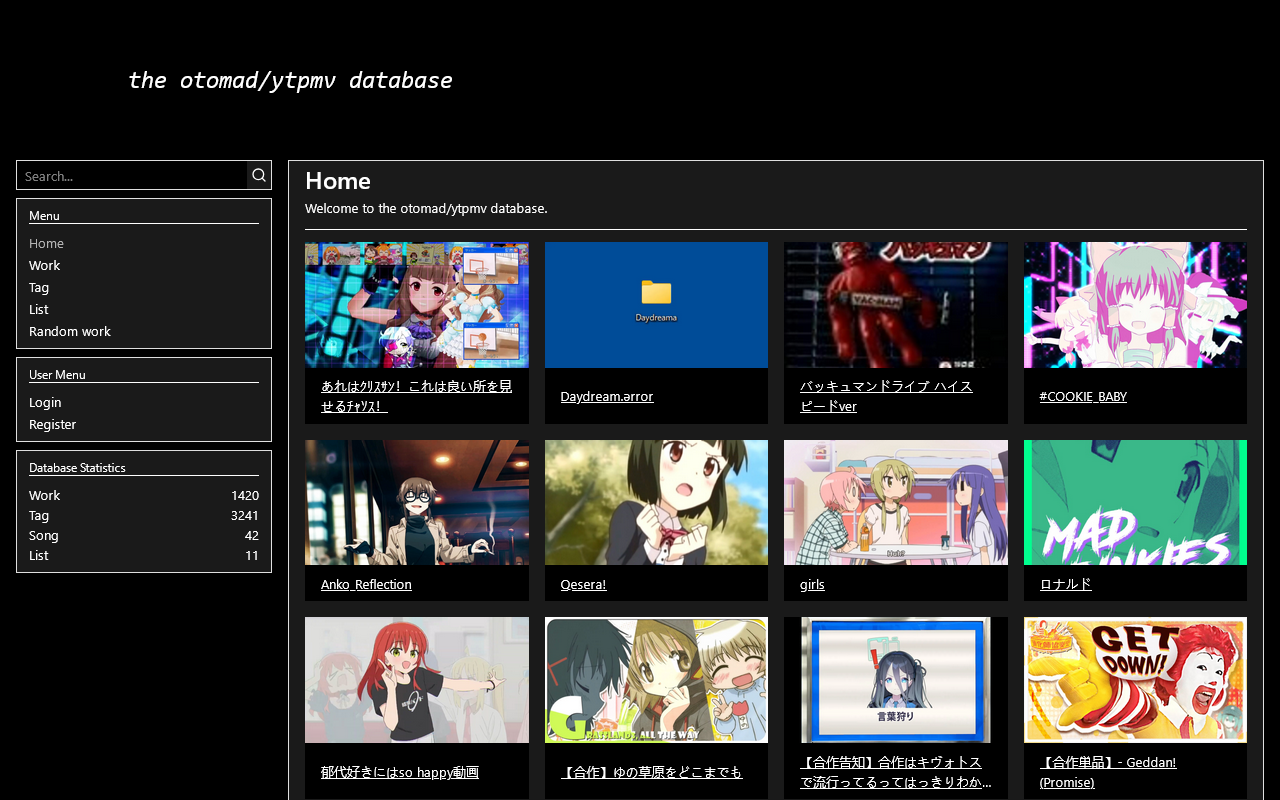Open the バッキュマンドライブ ハイスピードver link
Screen dimensions: 1280x800
(886, 396)
